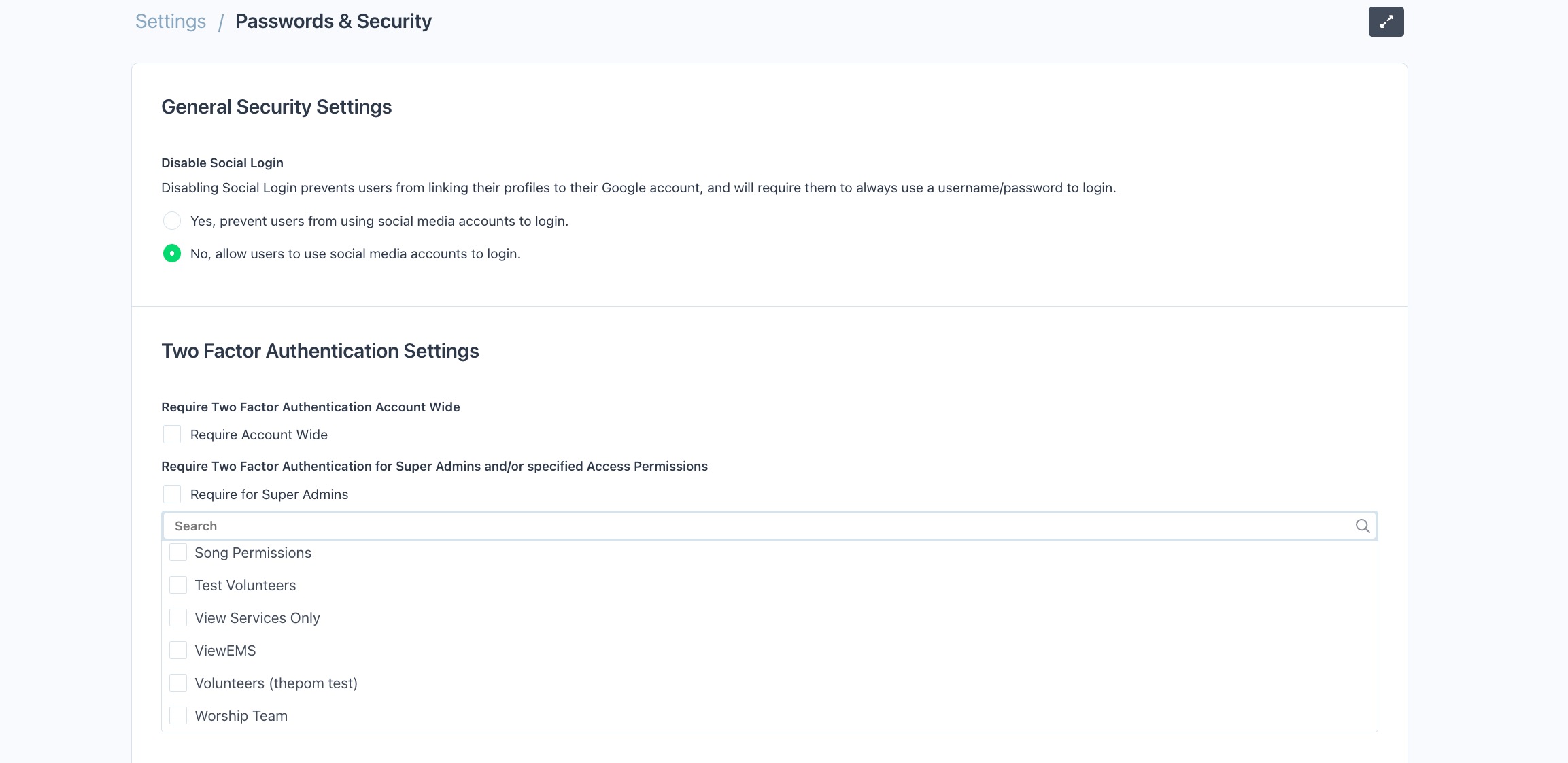Select No, allow social media login
1568x763 pixels.
172,254
